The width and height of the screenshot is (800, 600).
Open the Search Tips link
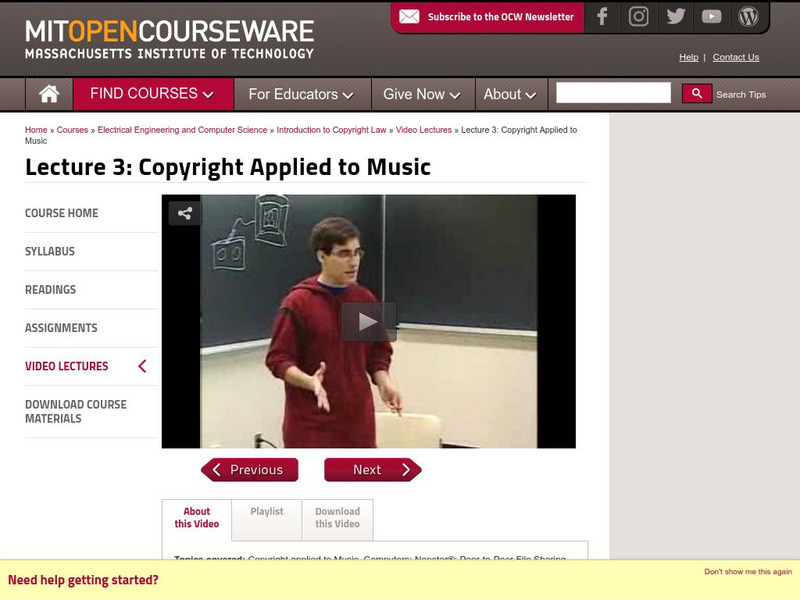[741, 94]
